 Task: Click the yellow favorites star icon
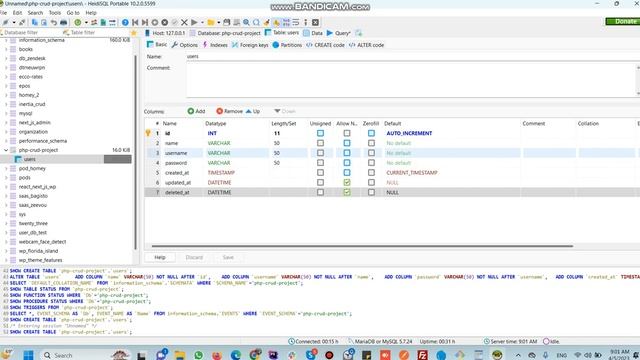coord(133,33)
